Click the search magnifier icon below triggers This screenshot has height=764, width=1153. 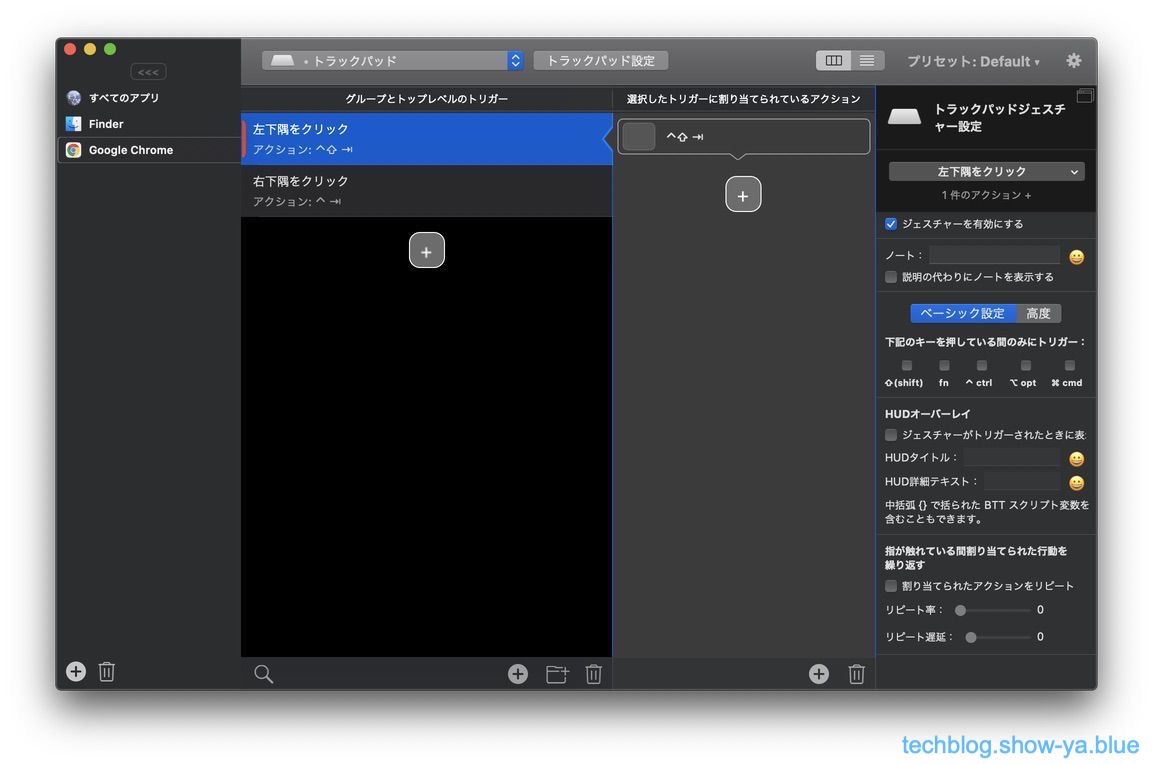(x=263, y=674)
